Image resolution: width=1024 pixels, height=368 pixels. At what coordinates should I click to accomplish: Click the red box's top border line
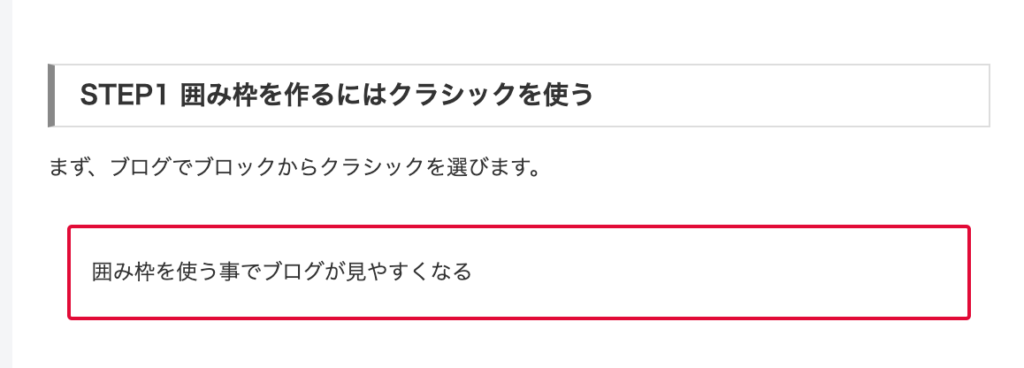(519, 226)
